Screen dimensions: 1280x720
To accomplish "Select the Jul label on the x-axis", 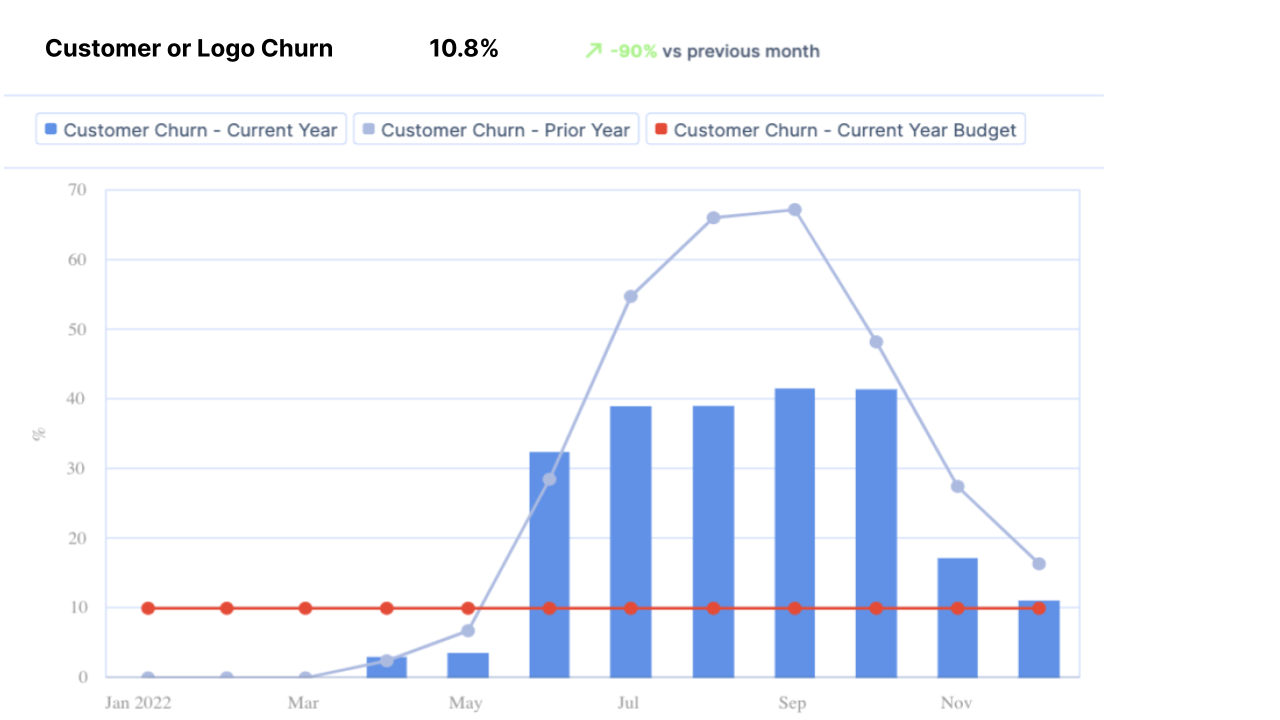I will tap(628, 703).
